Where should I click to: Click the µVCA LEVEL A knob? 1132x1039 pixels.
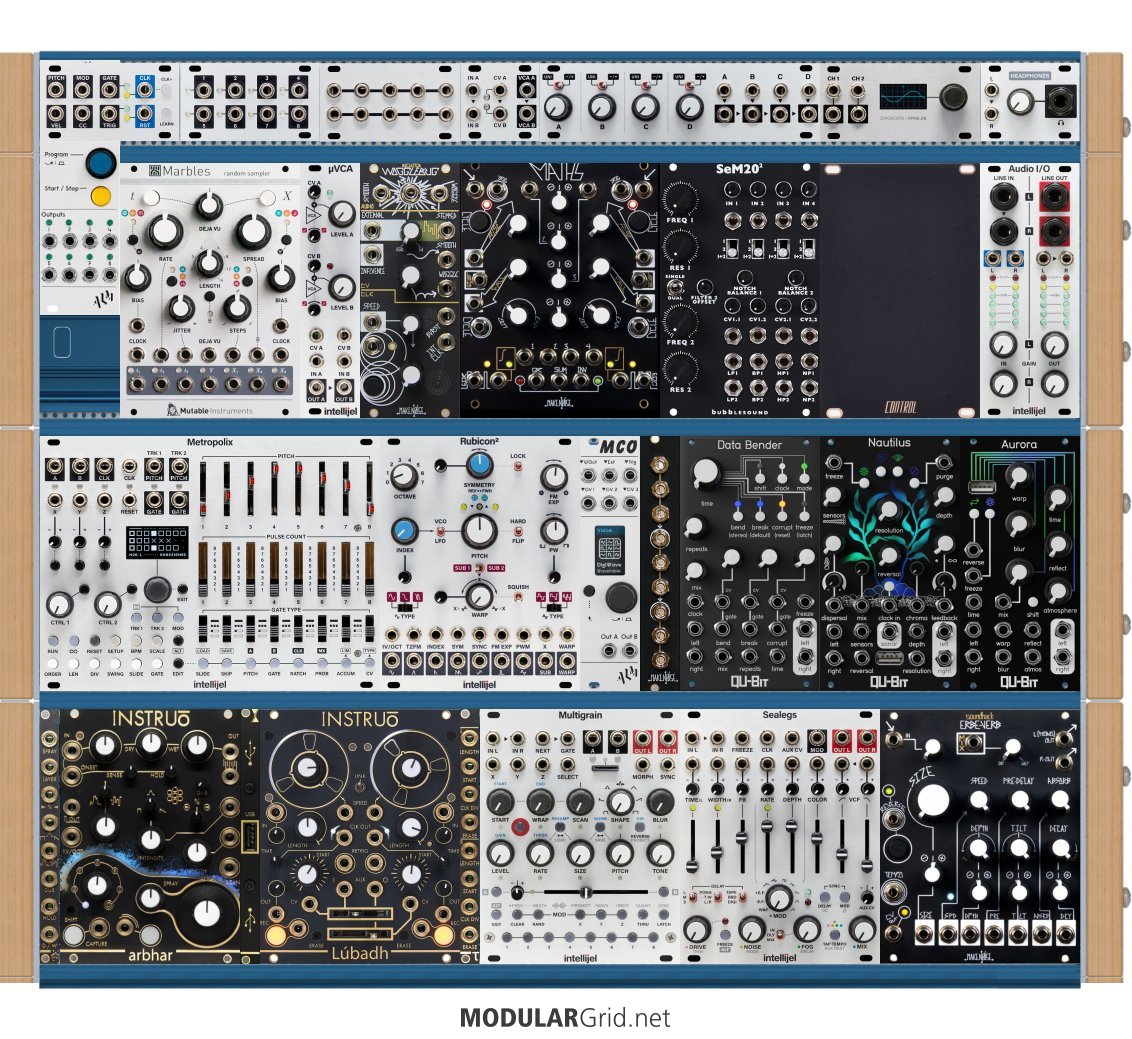[x=341, y=214]
